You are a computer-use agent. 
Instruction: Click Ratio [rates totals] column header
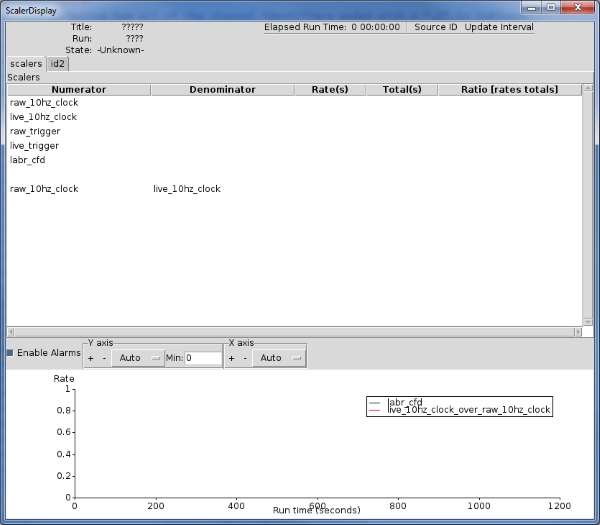(x=509, y=90)
